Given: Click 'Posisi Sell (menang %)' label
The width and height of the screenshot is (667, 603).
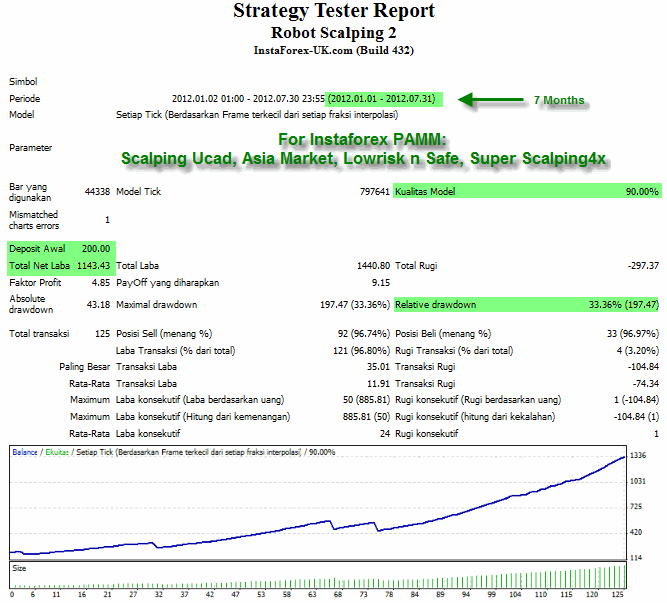Looking at the screenshot, I should (x=164, y=334).
